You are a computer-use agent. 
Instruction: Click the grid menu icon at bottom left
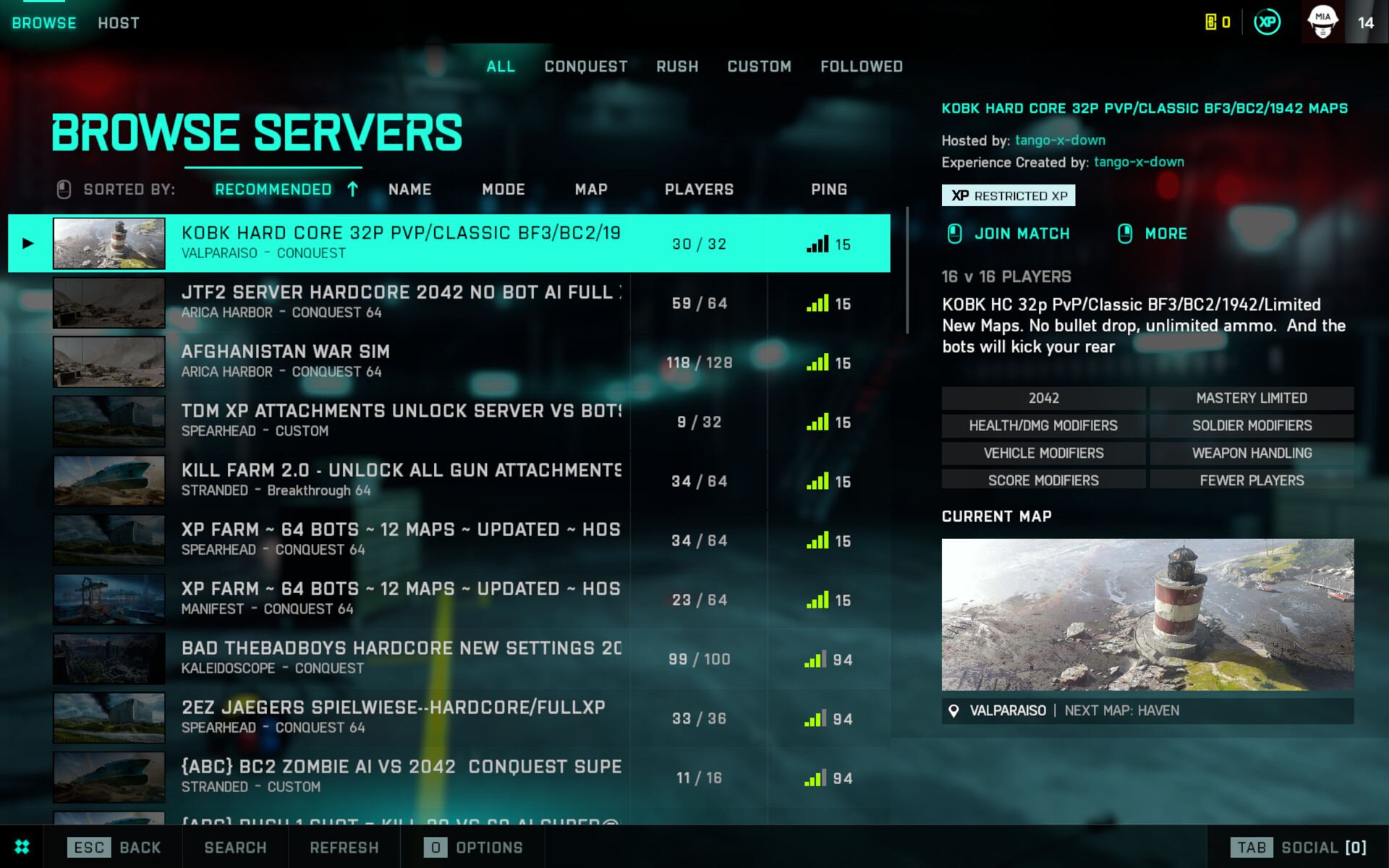(22, 846)
